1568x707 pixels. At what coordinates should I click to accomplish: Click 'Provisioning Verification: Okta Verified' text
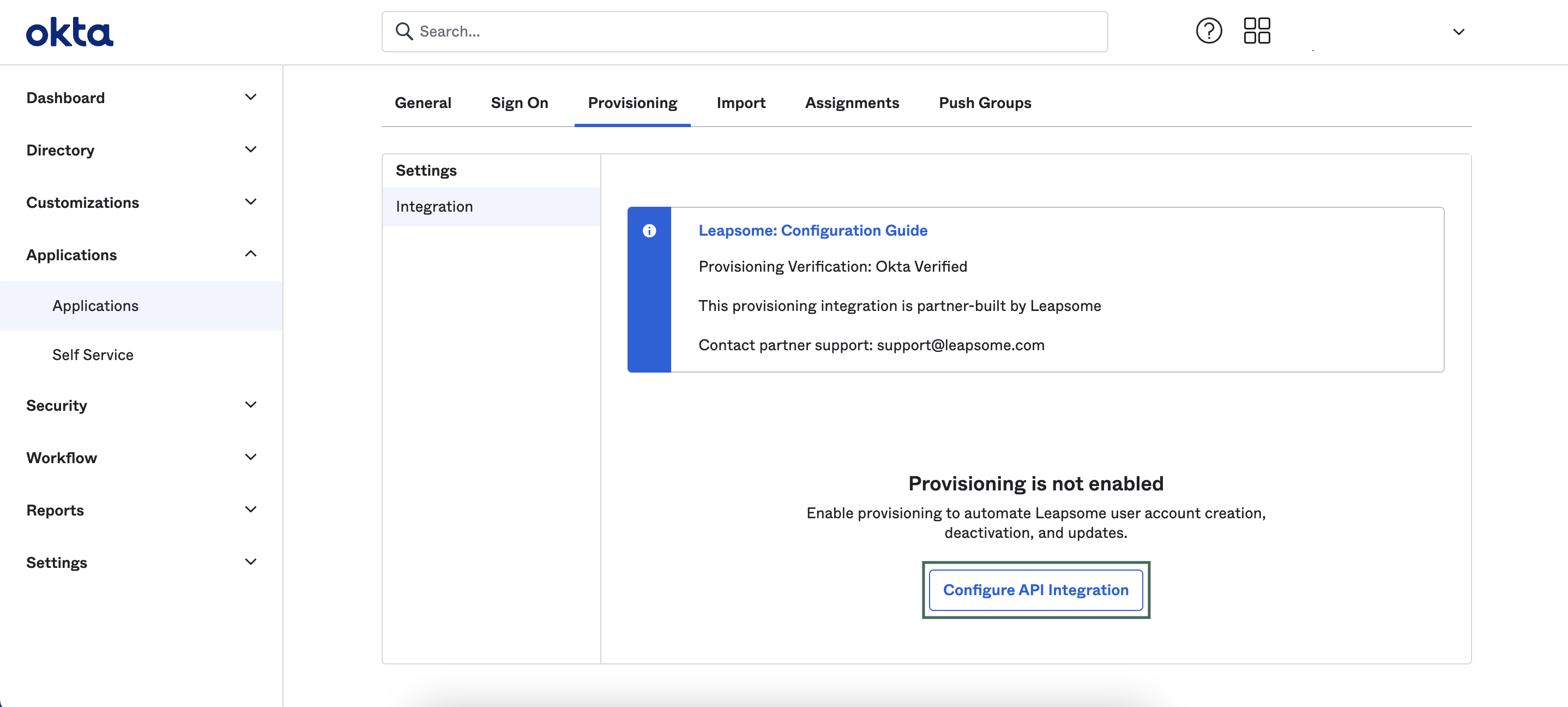pos(833,267)
